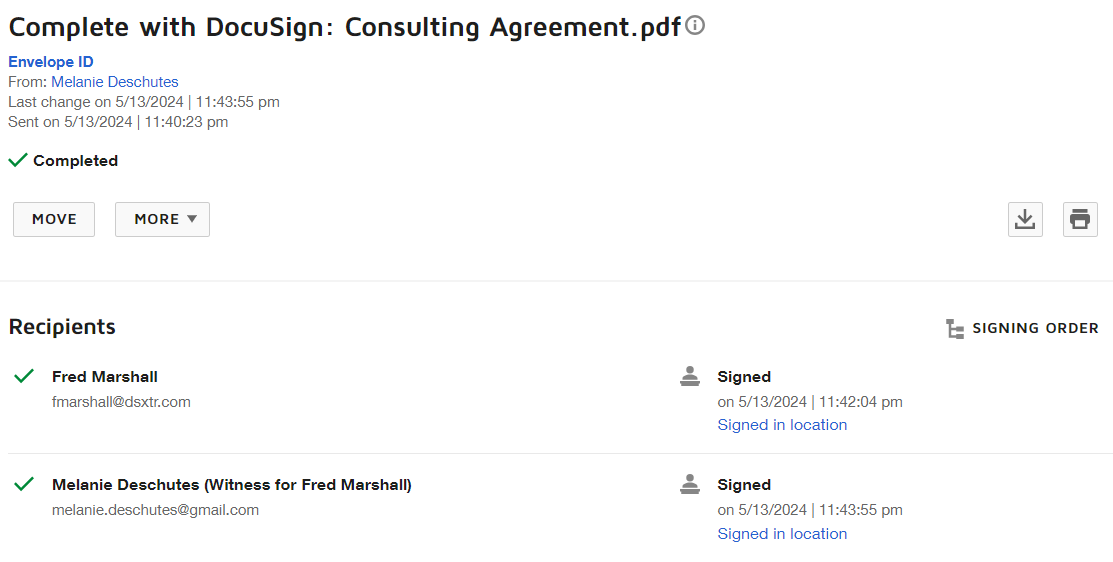Viewport: 1113px width, 562px height.
Task: Click the signing order hierarchy icon
Action: tap(955, 329)
